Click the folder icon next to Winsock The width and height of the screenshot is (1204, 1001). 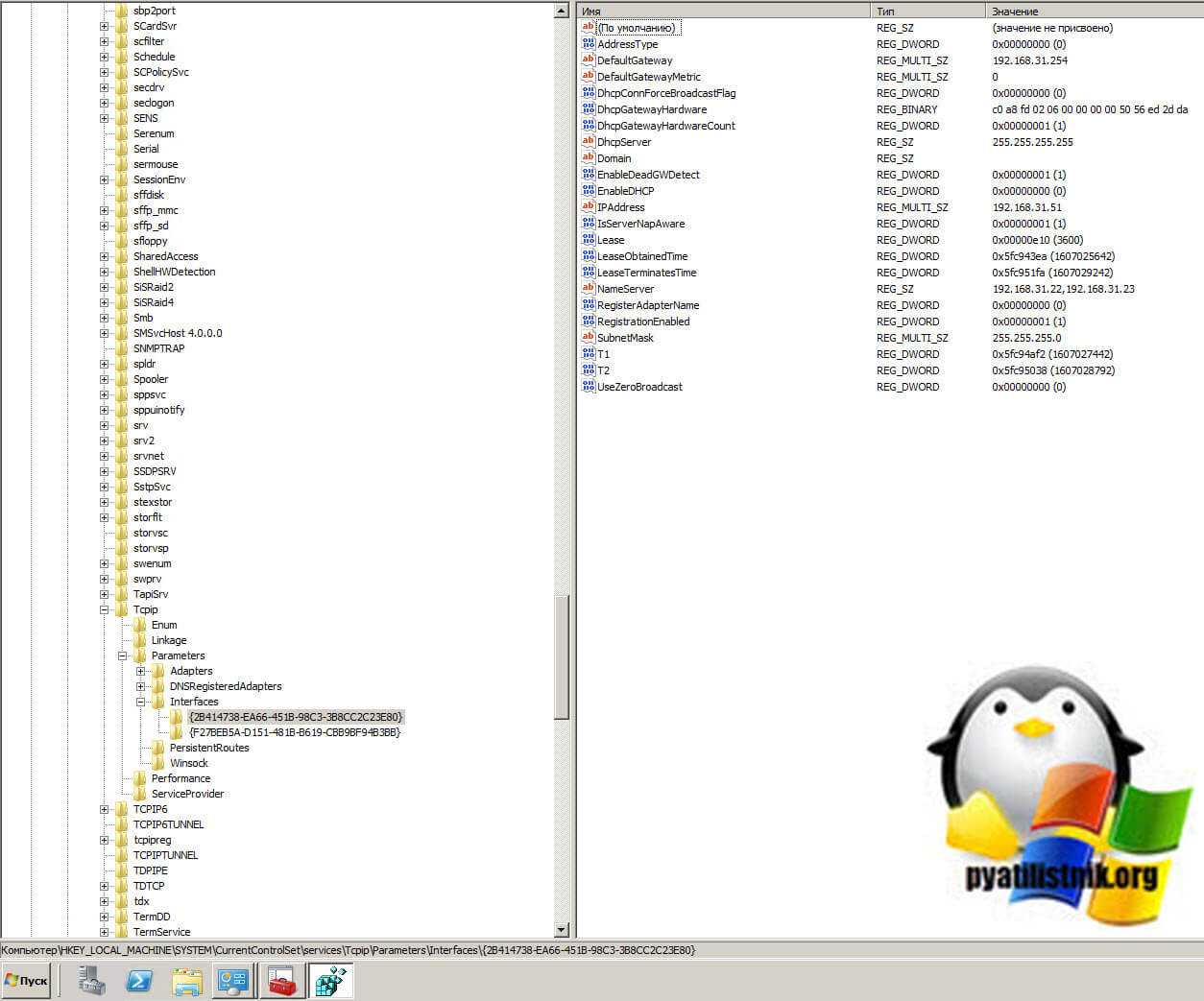pyautogui.click(x=158, y=763)
